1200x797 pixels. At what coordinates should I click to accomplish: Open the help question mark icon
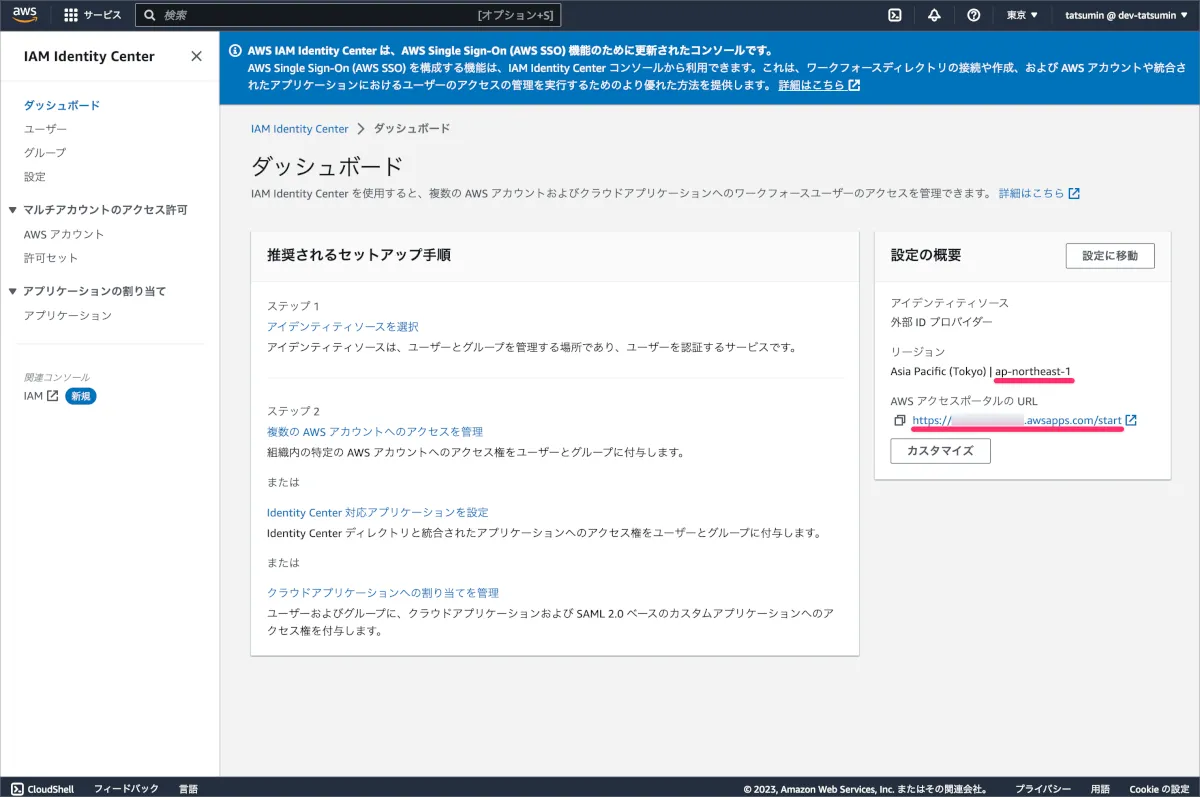(x=973, y=15)
